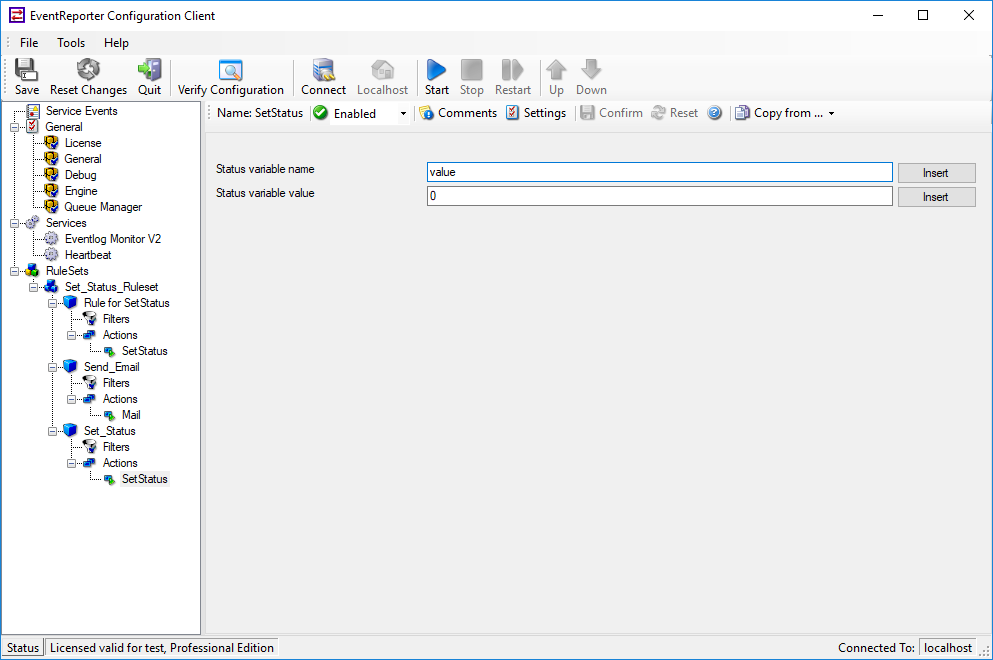The height and width of the screenshot is (660, 993).
Task: Click Insert beside Status variable name
Action: (x=936, y=173)
